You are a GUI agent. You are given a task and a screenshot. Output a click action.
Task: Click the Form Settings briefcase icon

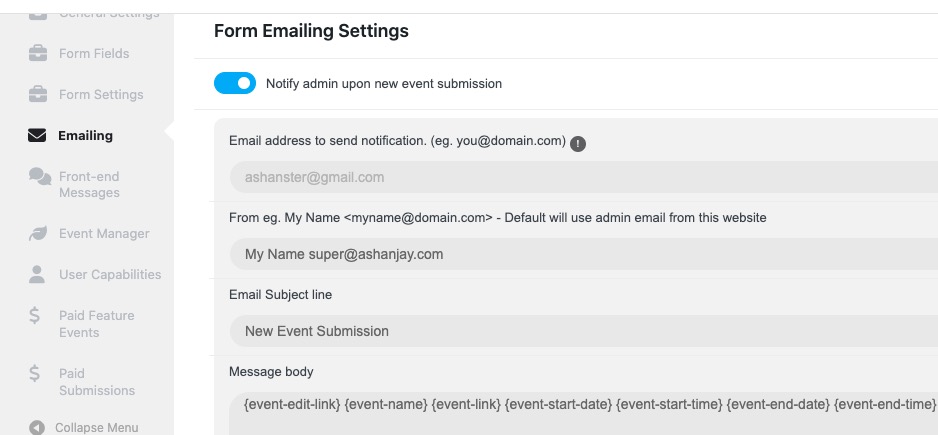coord(38,95)
